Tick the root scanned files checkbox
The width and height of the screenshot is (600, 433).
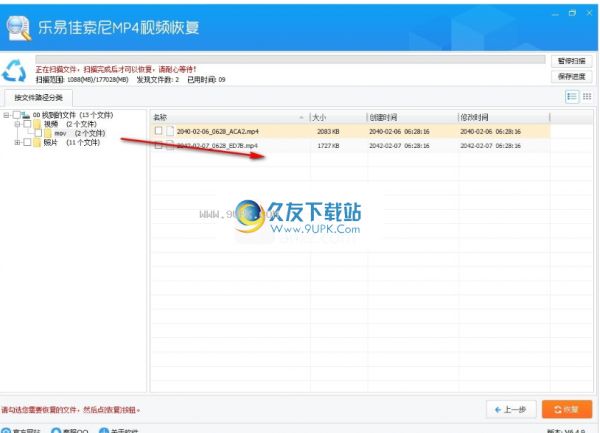pyautogui.click(x=16, y=115)
